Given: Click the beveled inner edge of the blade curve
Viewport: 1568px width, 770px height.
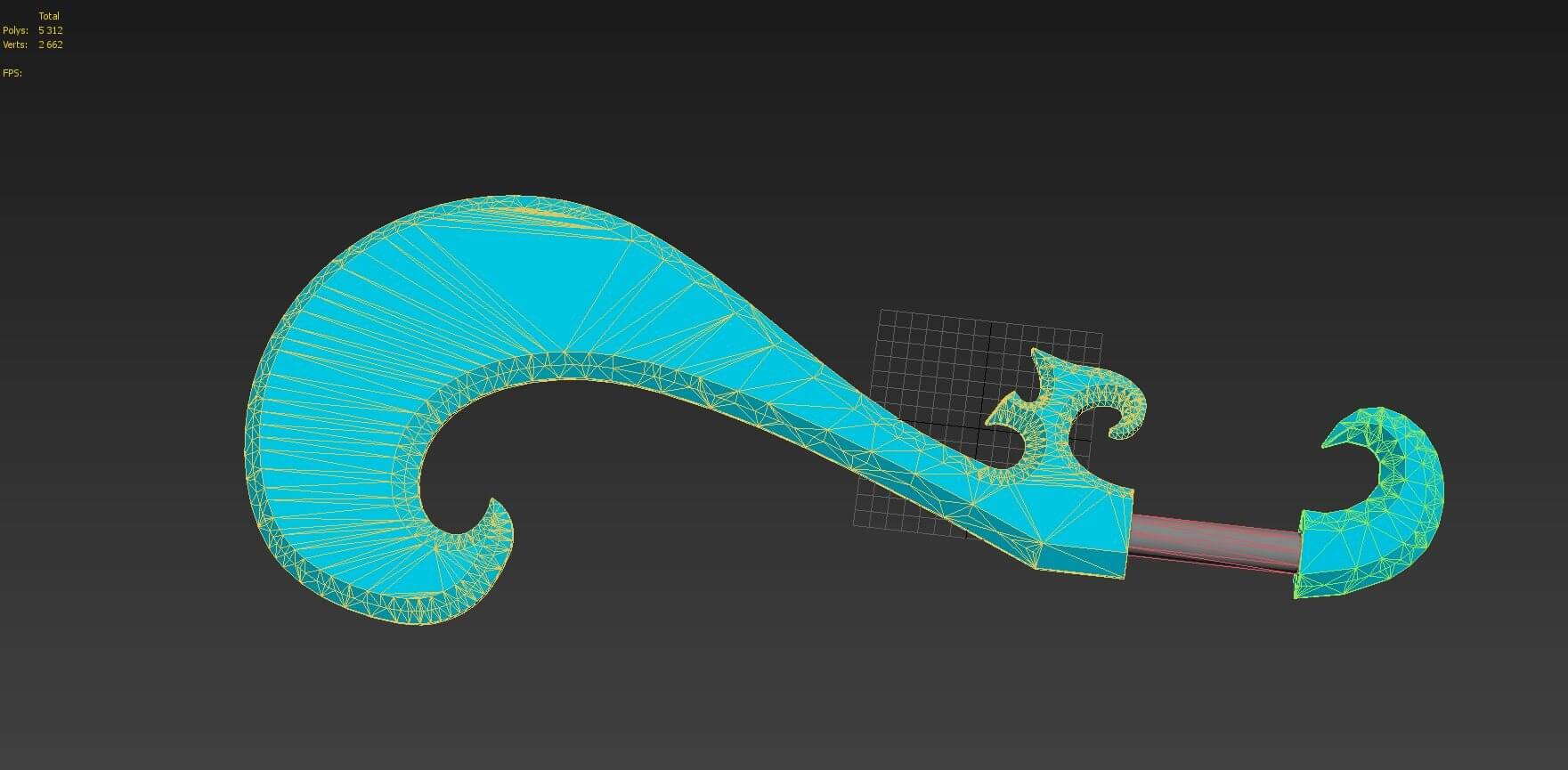Looking at the screenshot, I should click(x=570, y=367).
